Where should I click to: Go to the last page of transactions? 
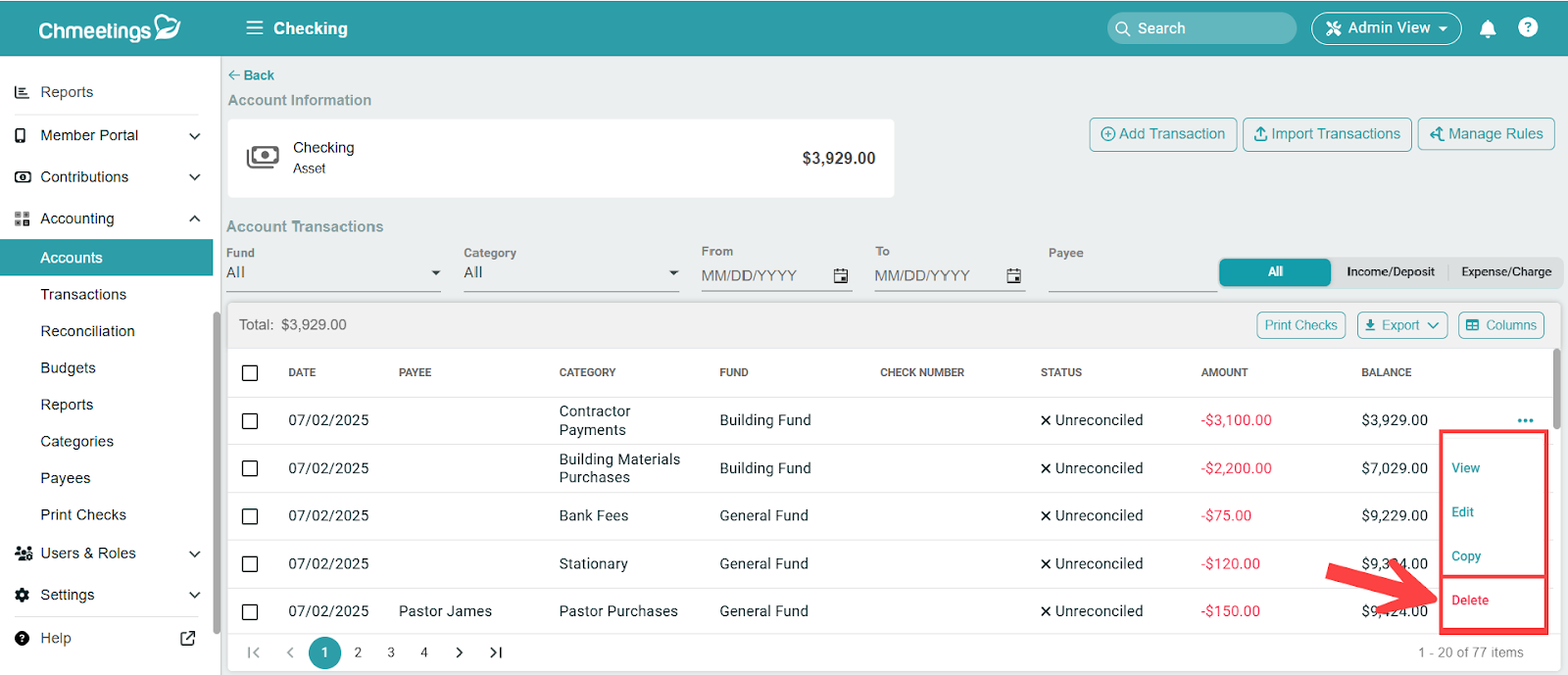496,652
